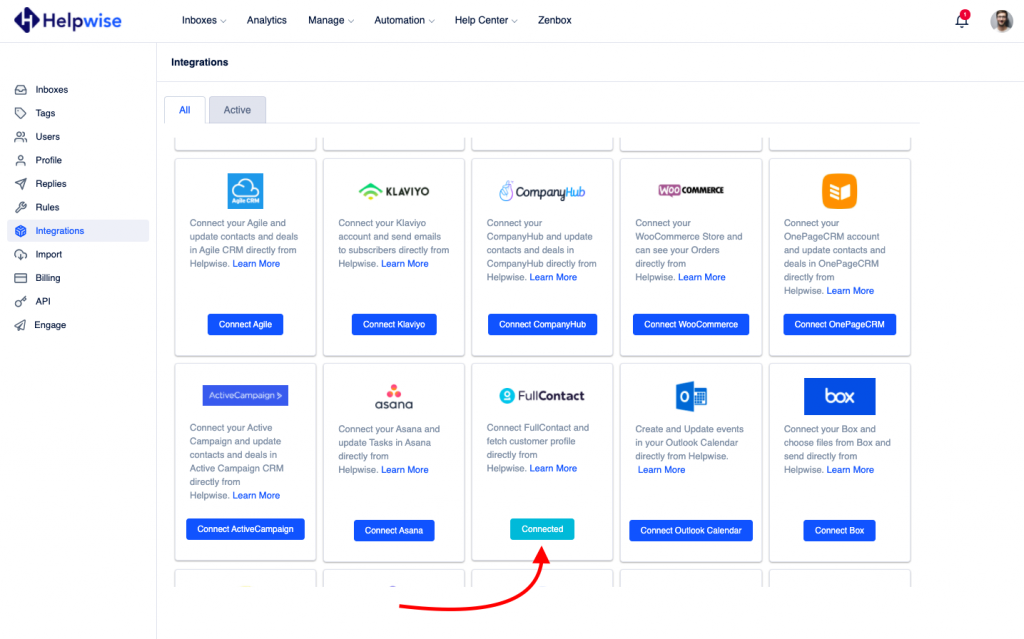Click Connect OnePageCRM button
The height and width of the screenshot is (639, 1024).
point(839,324)
